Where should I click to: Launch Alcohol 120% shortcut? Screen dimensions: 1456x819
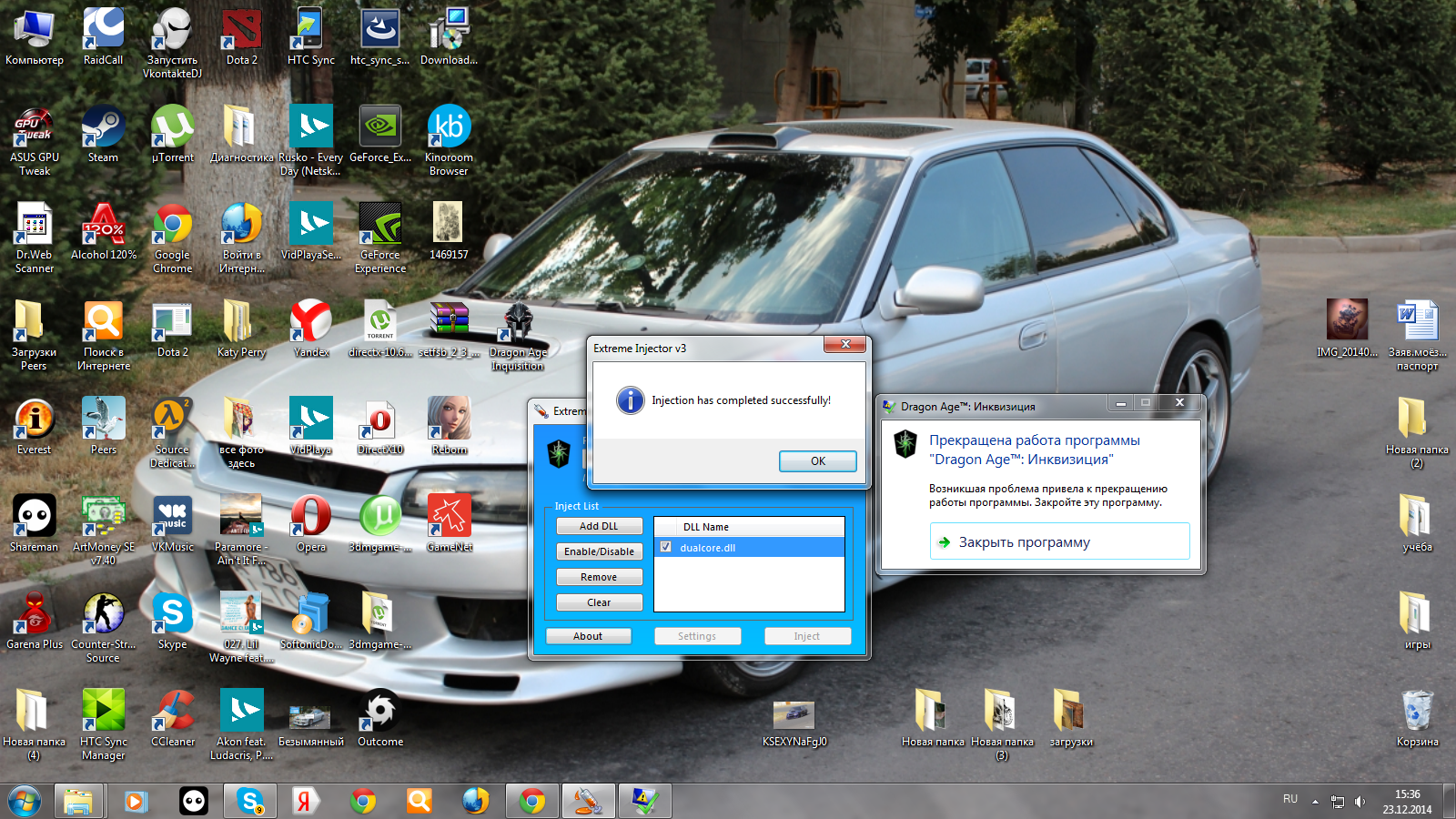[104, 231]
